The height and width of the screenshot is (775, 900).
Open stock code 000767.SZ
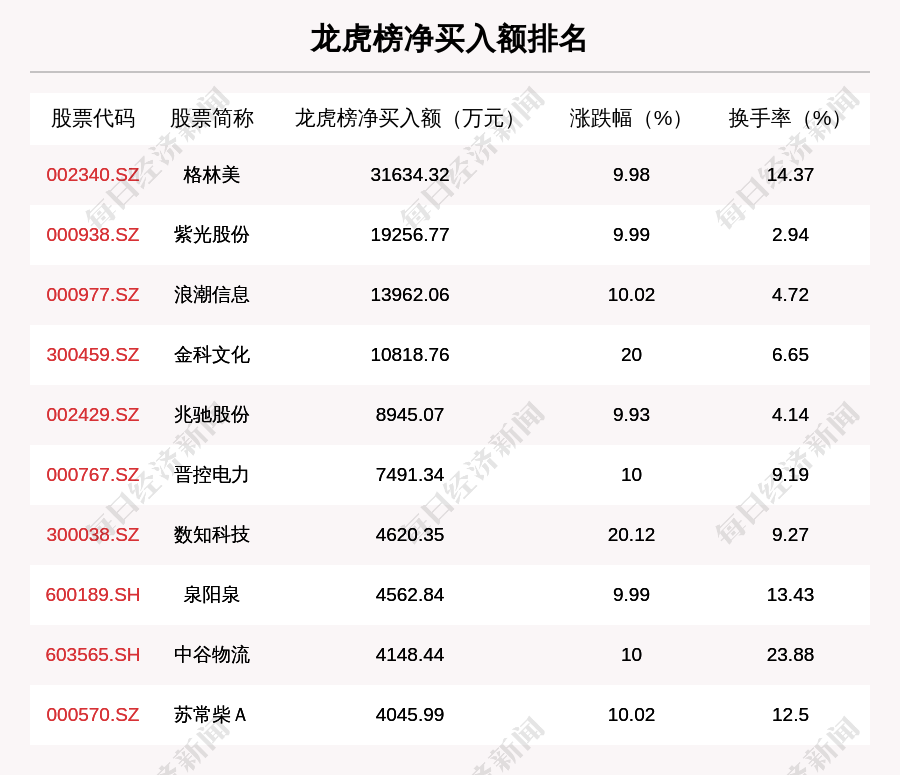93,475
